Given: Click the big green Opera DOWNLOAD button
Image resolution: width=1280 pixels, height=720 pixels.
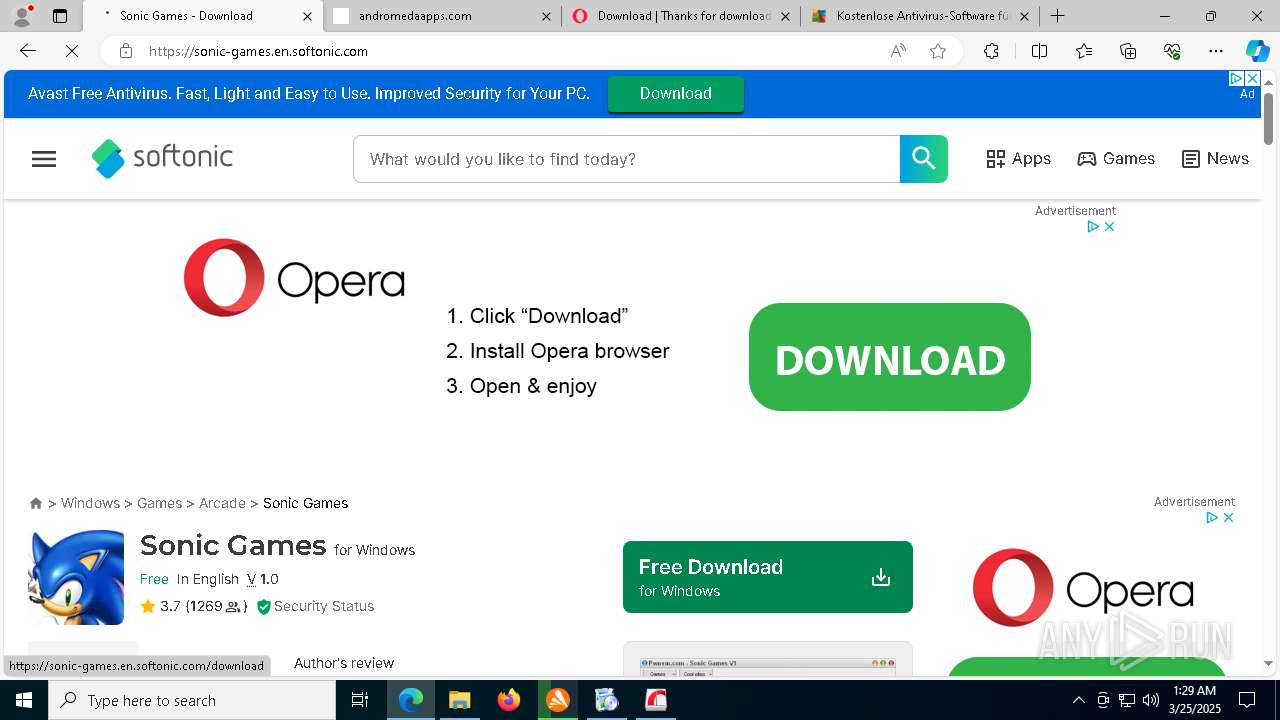Looking at the screenshot, I should point(890,357).
